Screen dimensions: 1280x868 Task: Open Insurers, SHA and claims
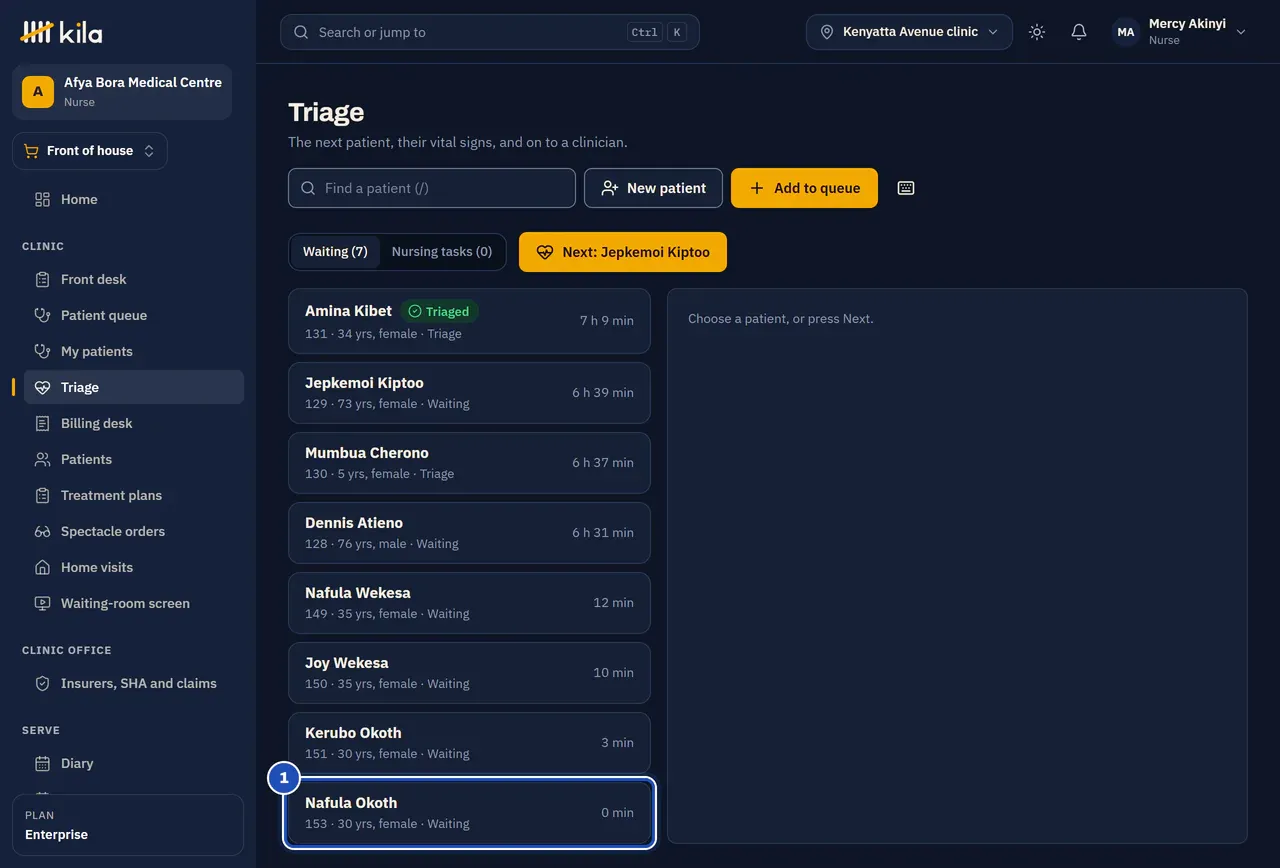(x=134, y=683)
